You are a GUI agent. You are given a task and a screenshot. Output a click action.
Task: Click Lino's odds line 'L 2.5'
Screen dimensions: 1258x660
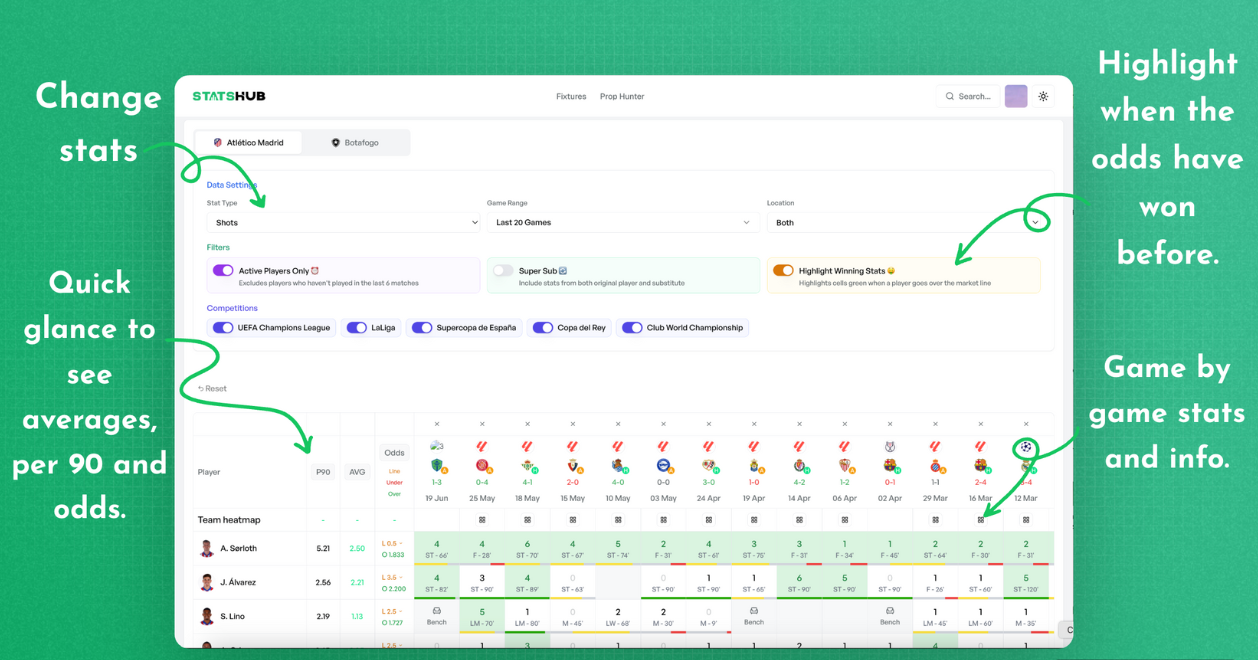pyautogui.click(x=393, y=611)
